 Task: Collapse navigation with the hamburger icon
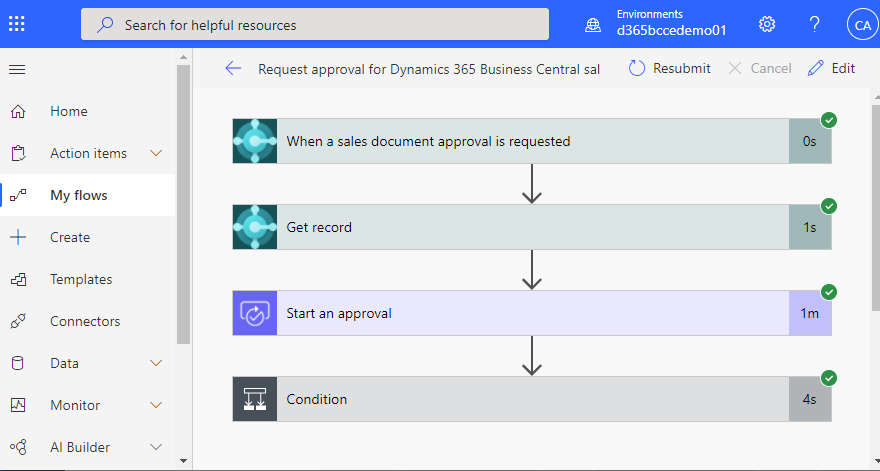(17, 70)
